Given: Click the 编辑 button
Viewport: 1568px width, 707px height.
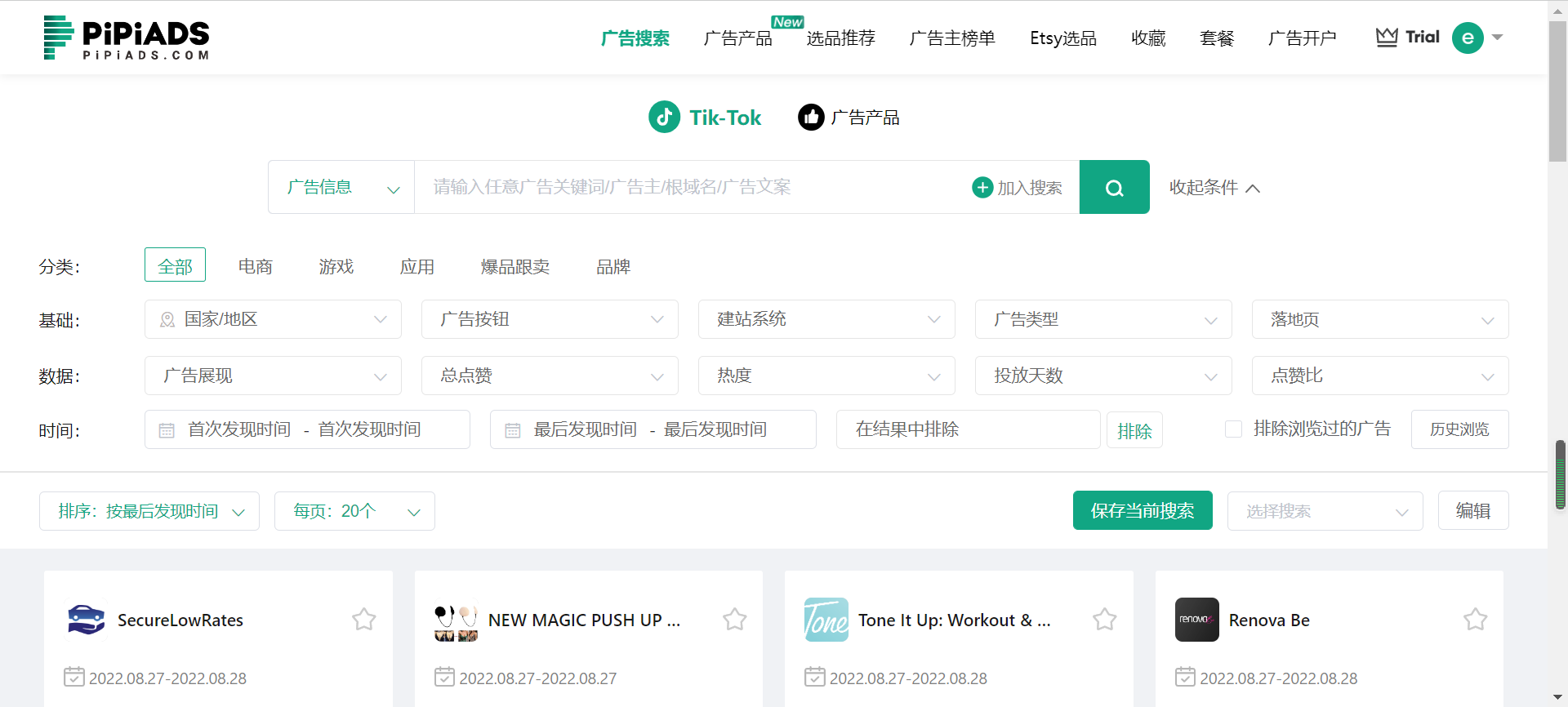Looking at the screenshot, I should pyautogui.click(x=1473, y=510).
